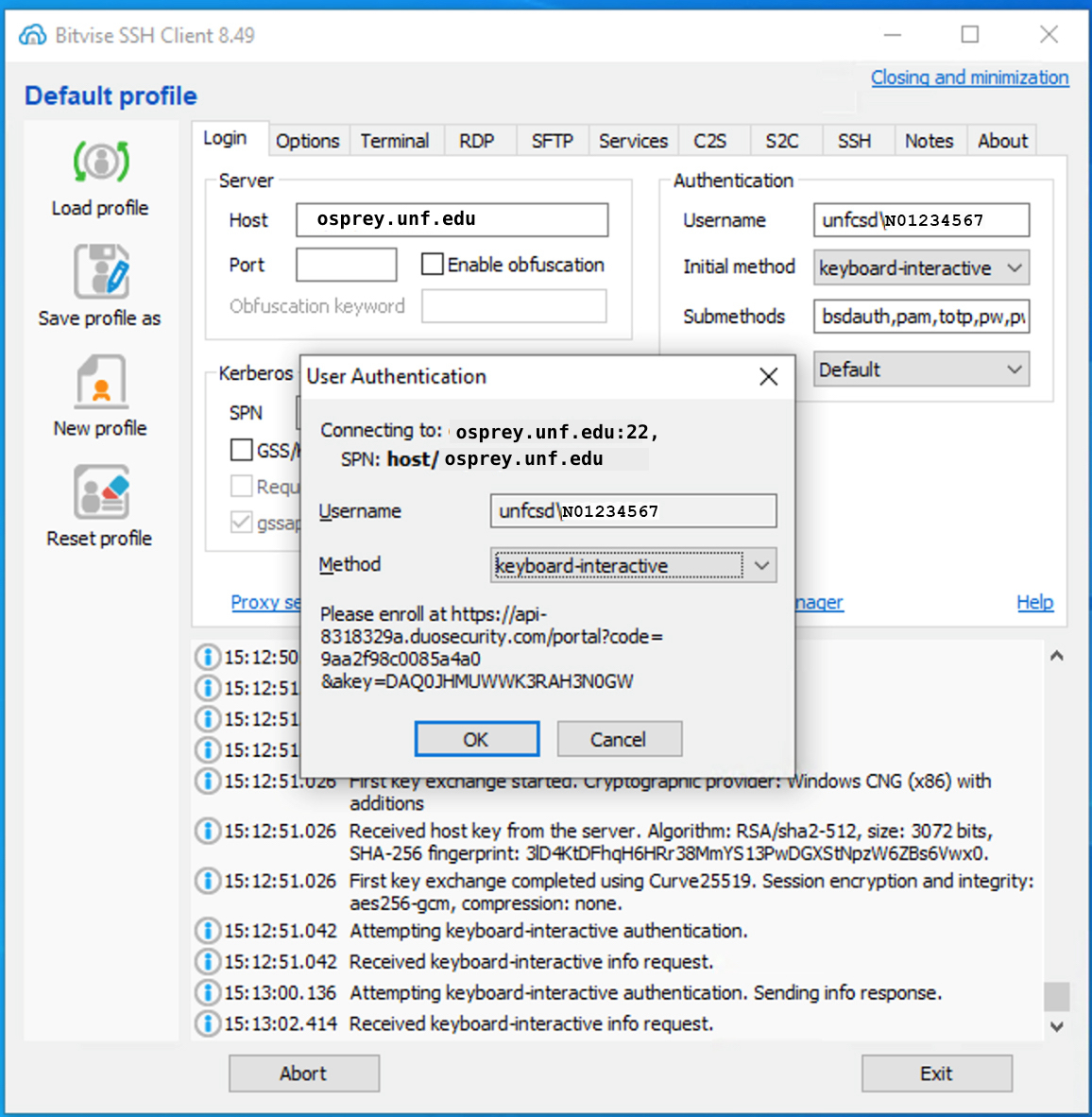
Task: Toggle the Requ checkbox under Kerberos
Action: (241, 486)
